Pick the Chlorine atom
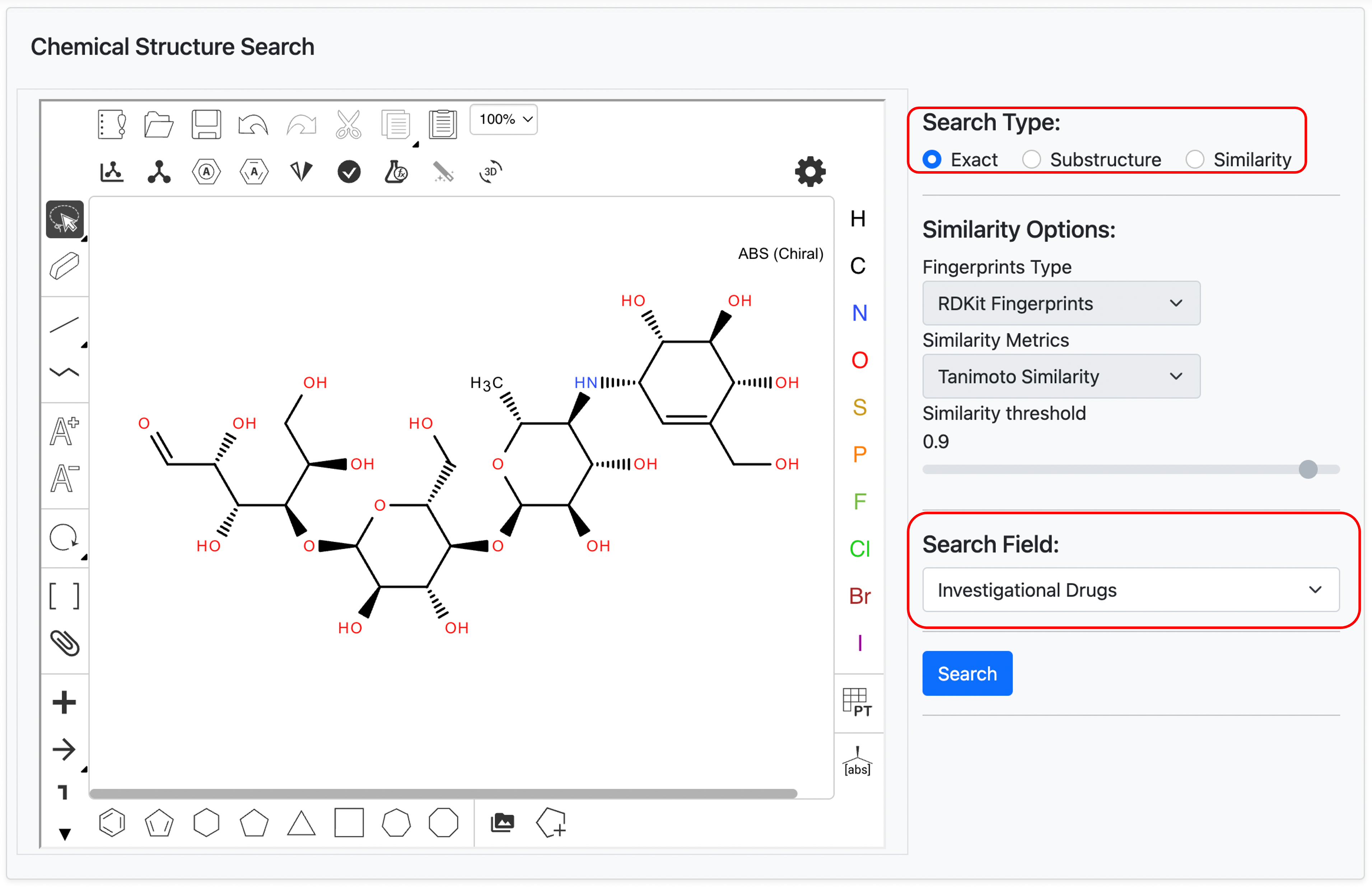1372x888 pixels. [859, 549]
